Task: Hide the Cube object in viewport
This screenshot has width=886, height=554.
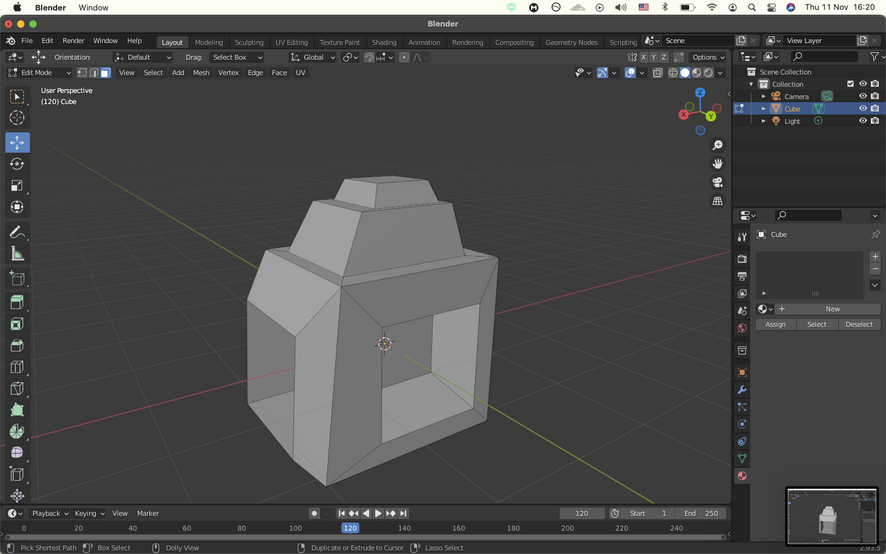Action: (863, 109)
